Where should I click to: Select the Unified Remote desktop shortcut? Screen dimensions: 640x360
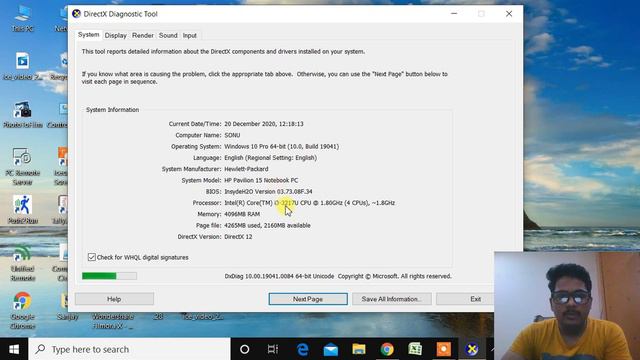point(22,263)
